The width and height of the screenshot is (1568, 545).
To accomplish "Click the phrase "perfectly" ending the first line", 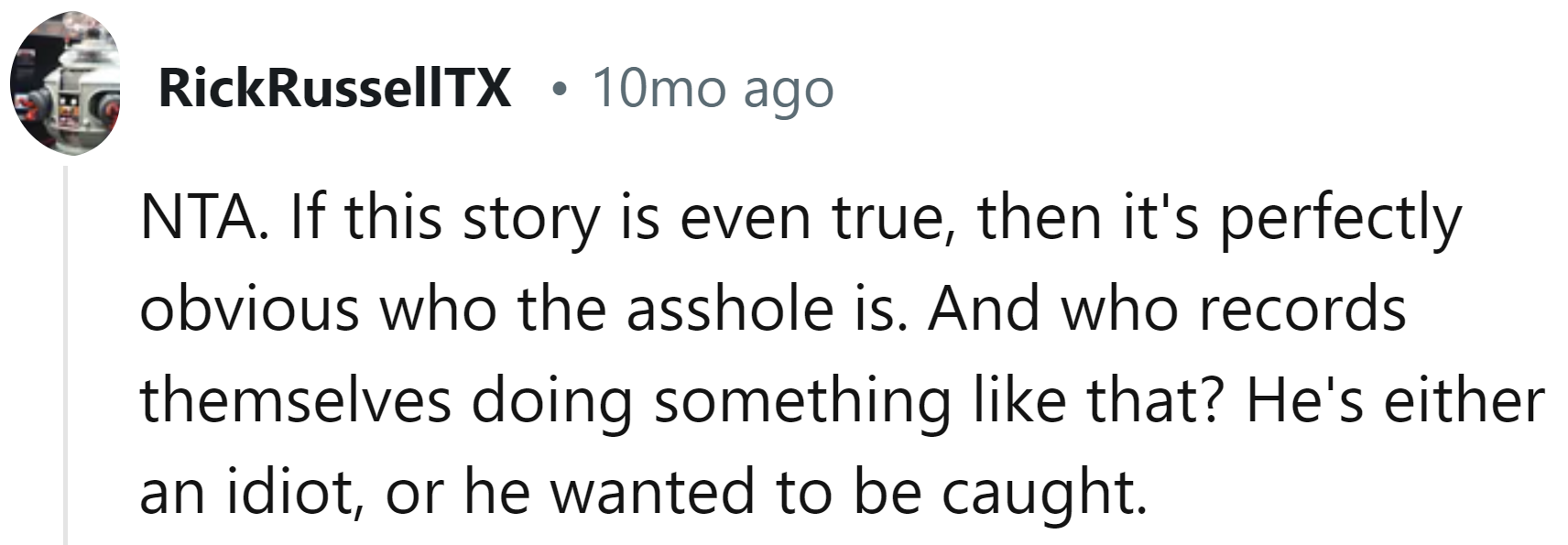I will (x=1340, y=219).
